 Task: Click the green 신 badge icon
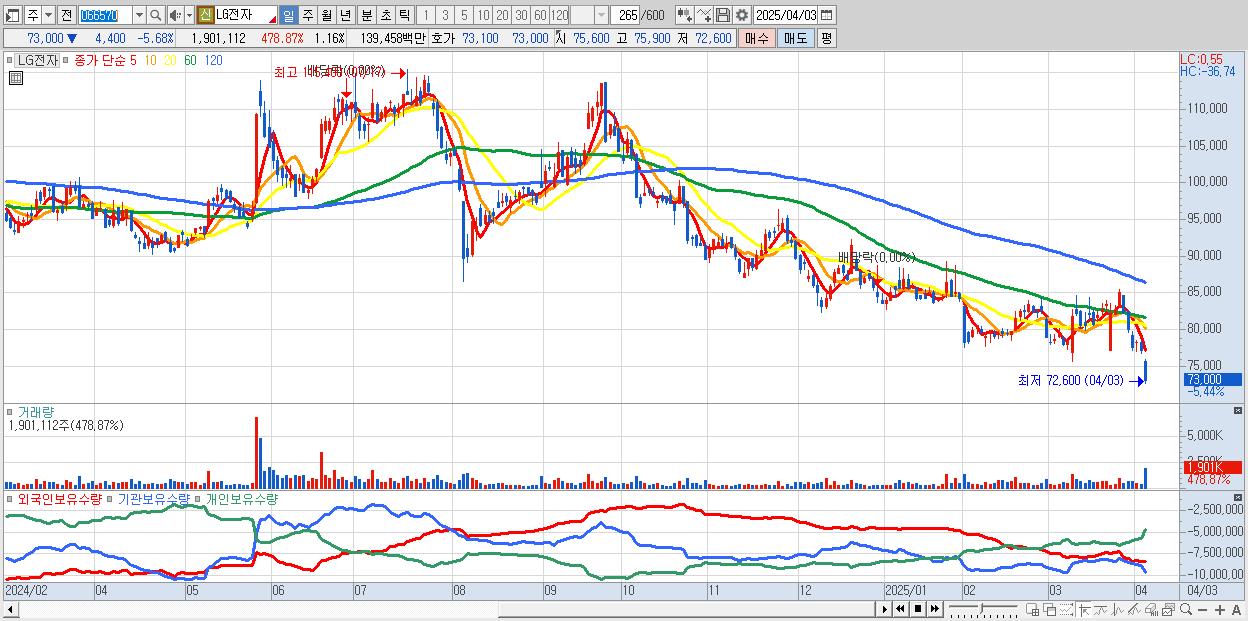pos(204,15)
